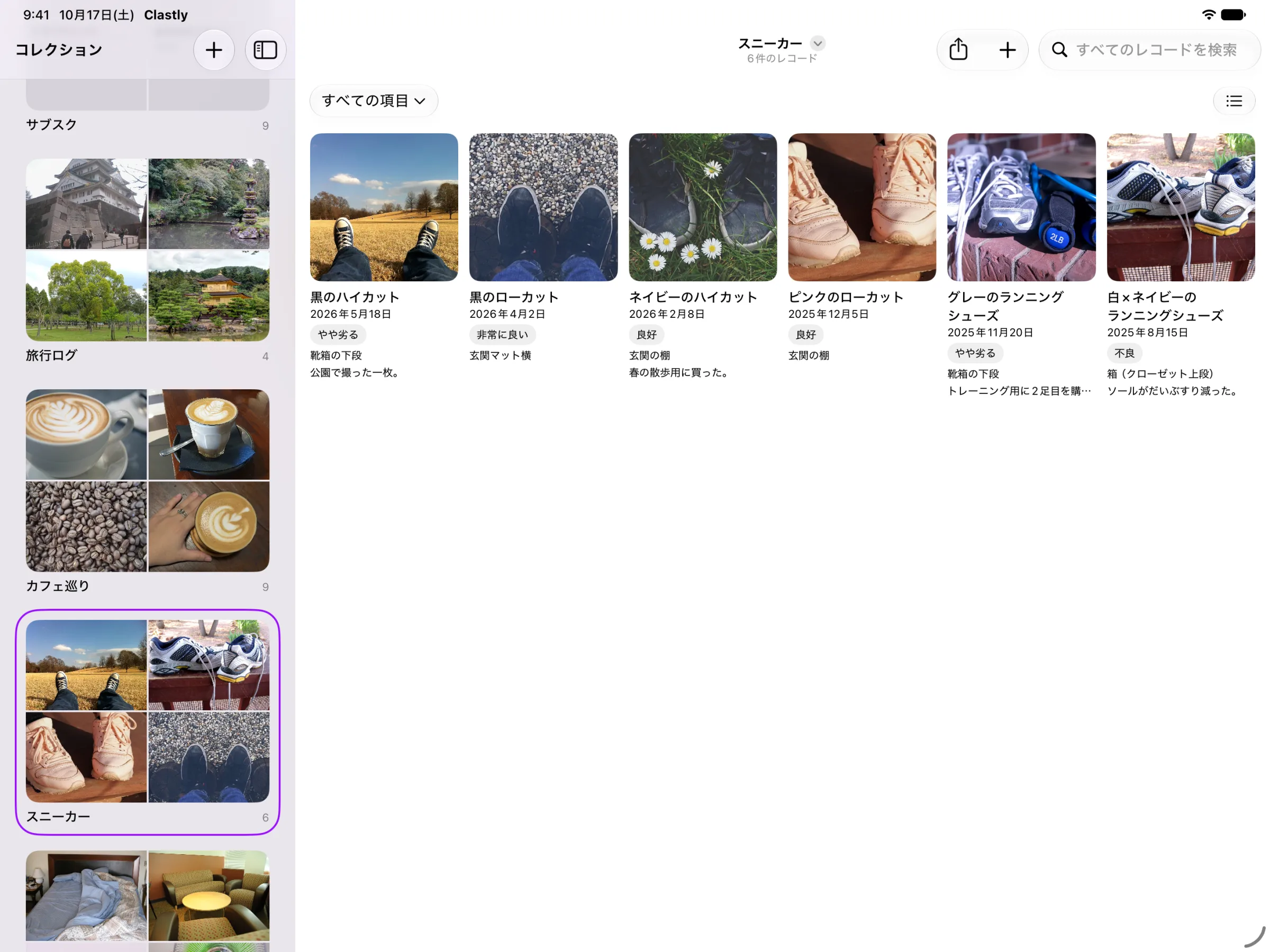
Task: Open the 黒のローカット record photo
Action: (x=543, y=207)
